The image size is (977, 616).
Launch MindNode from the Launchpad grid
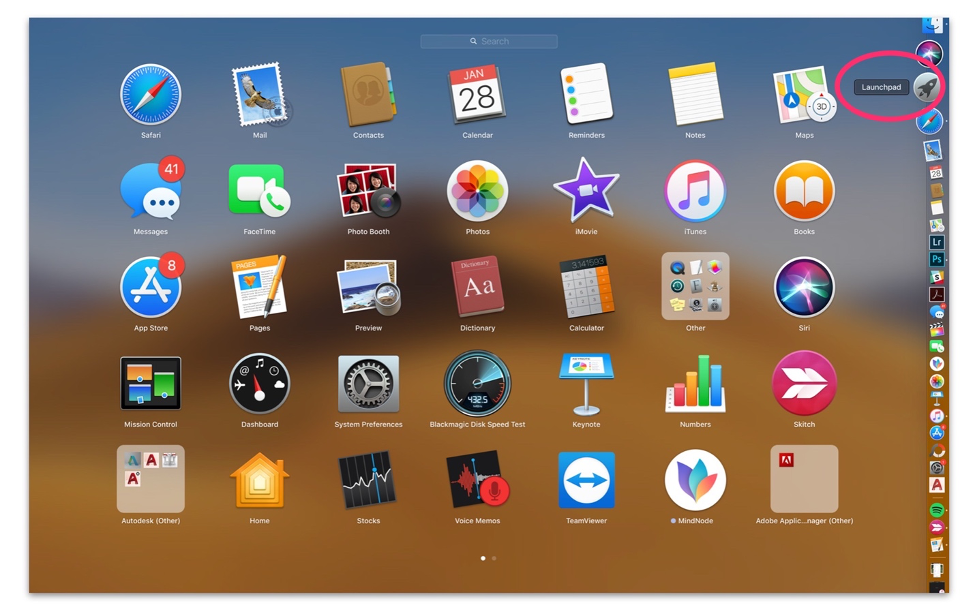point(695,480)
